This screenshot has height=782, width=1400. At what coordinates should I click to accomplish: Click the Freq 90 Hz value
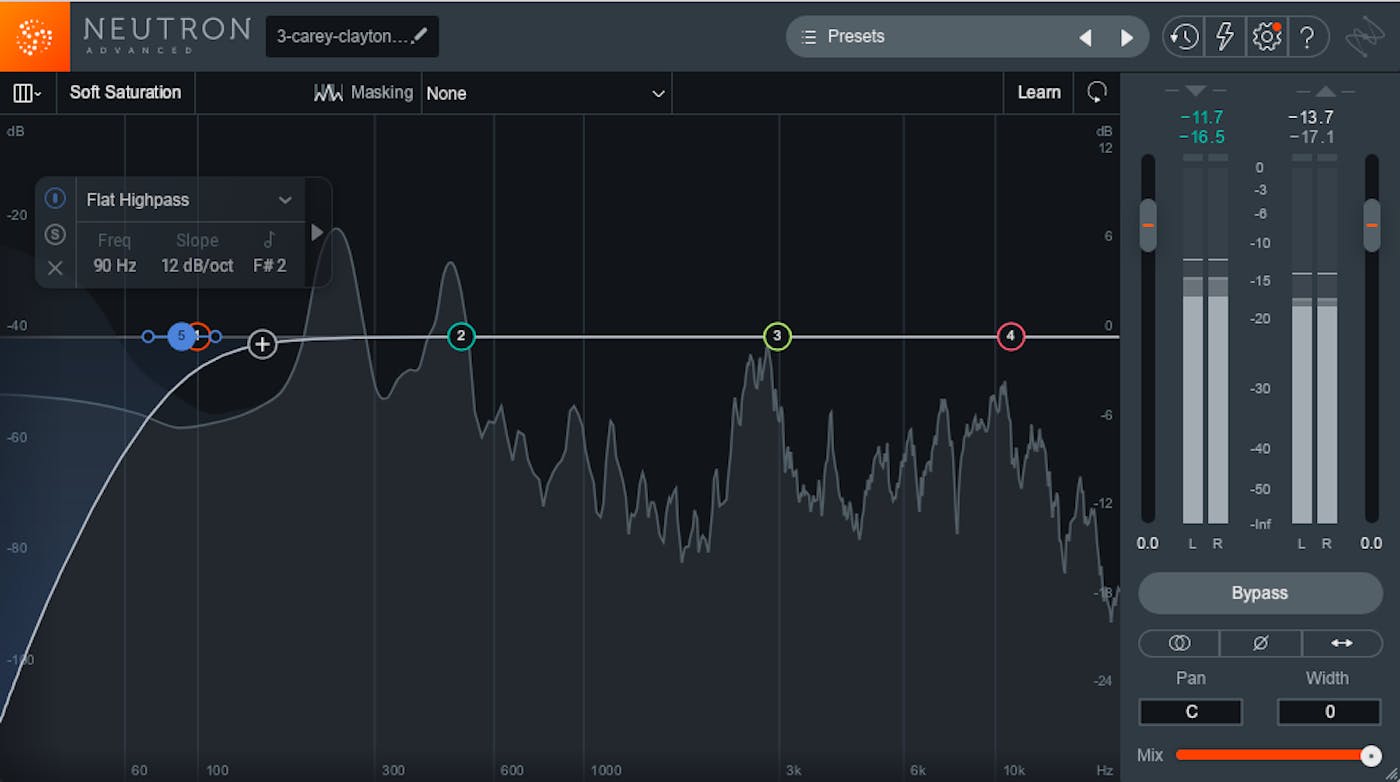tap(115, 266)
